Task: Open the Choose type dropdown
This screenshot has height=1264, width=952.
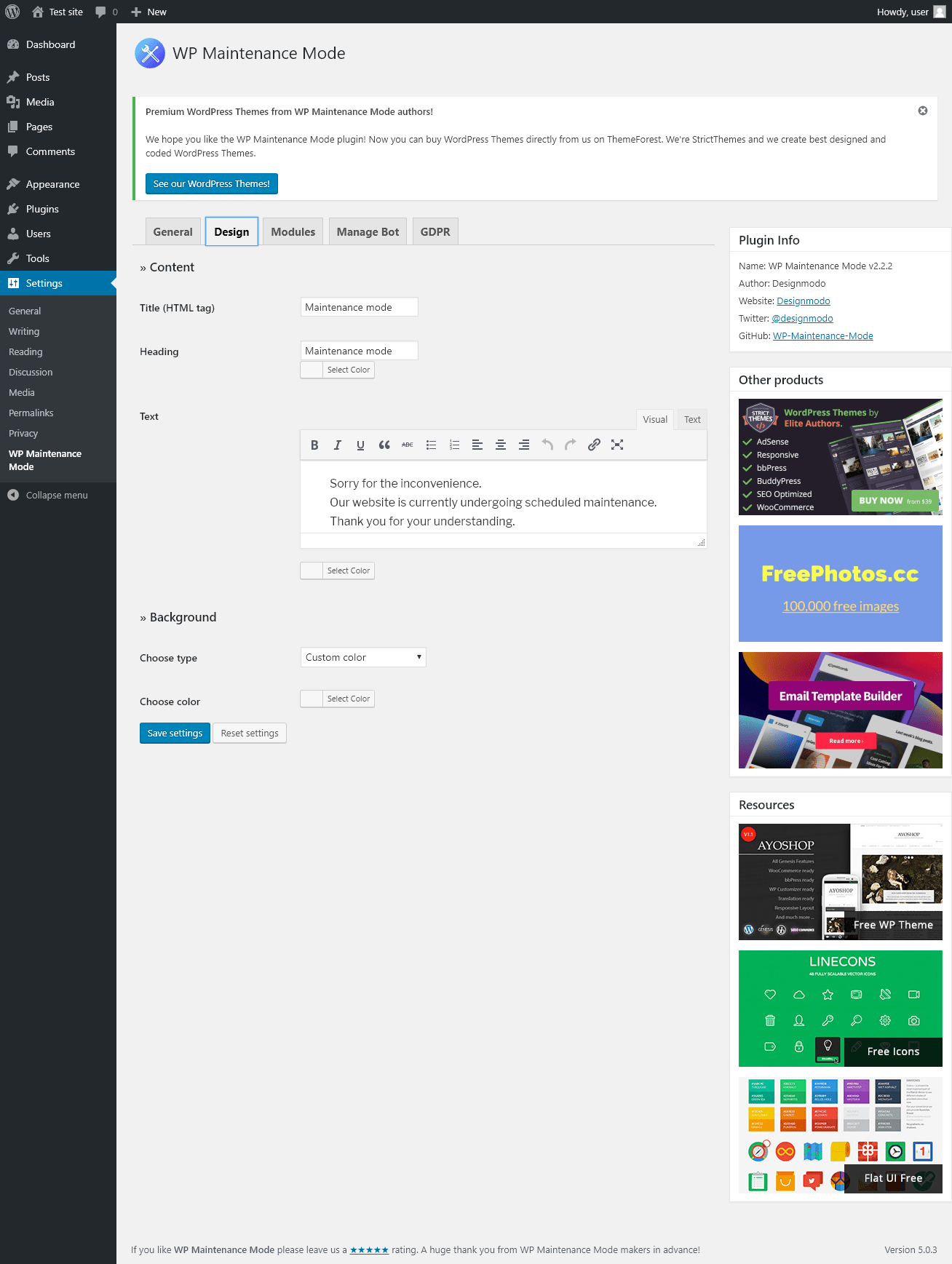Action: click(363, 657)
